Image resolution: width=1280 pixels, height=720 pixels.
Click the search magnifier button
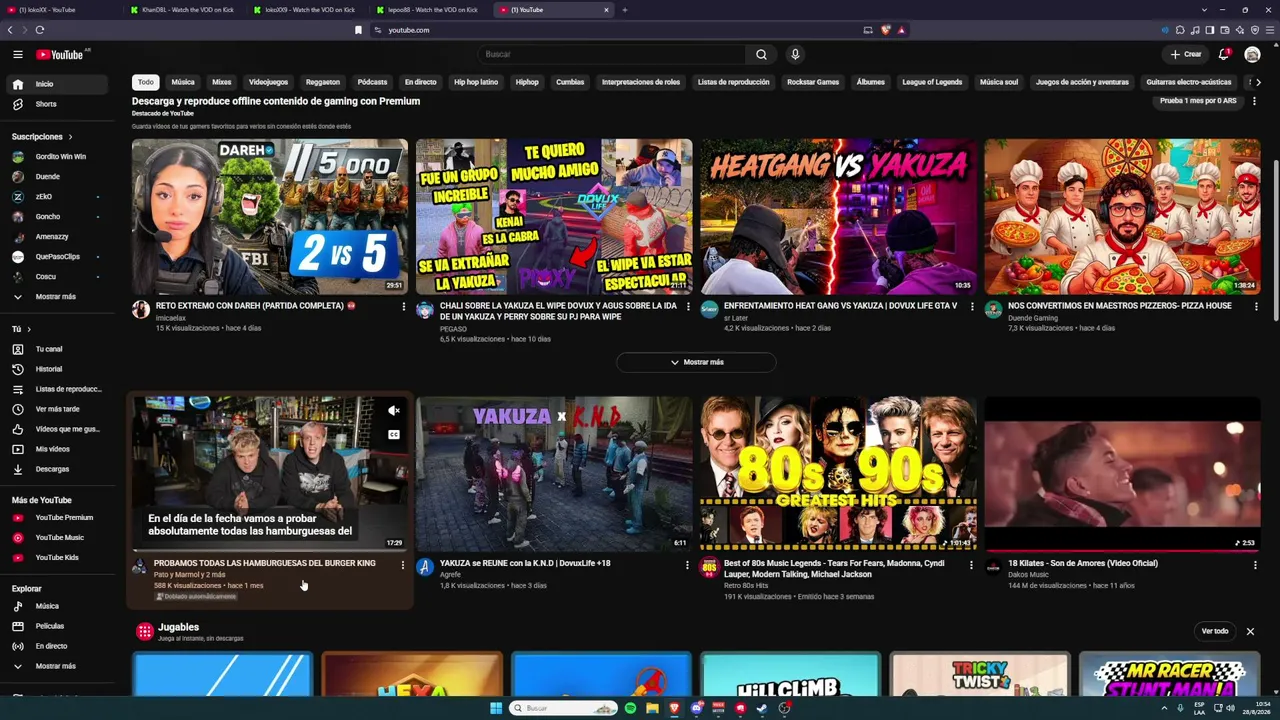tap(761, 54)
